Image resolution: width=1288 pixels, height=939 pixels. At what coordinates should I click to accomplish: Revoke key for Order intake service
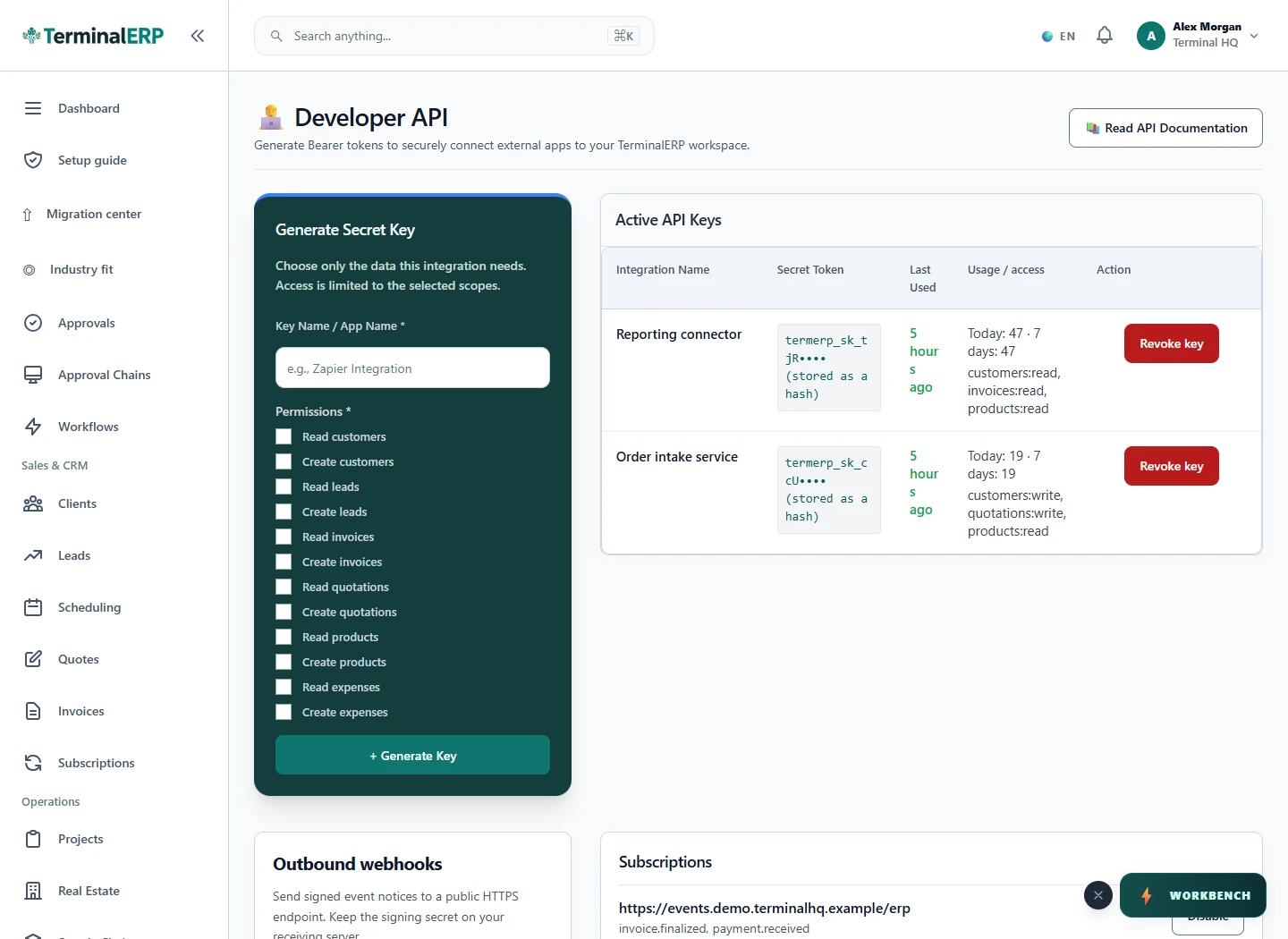[1171, 466]
